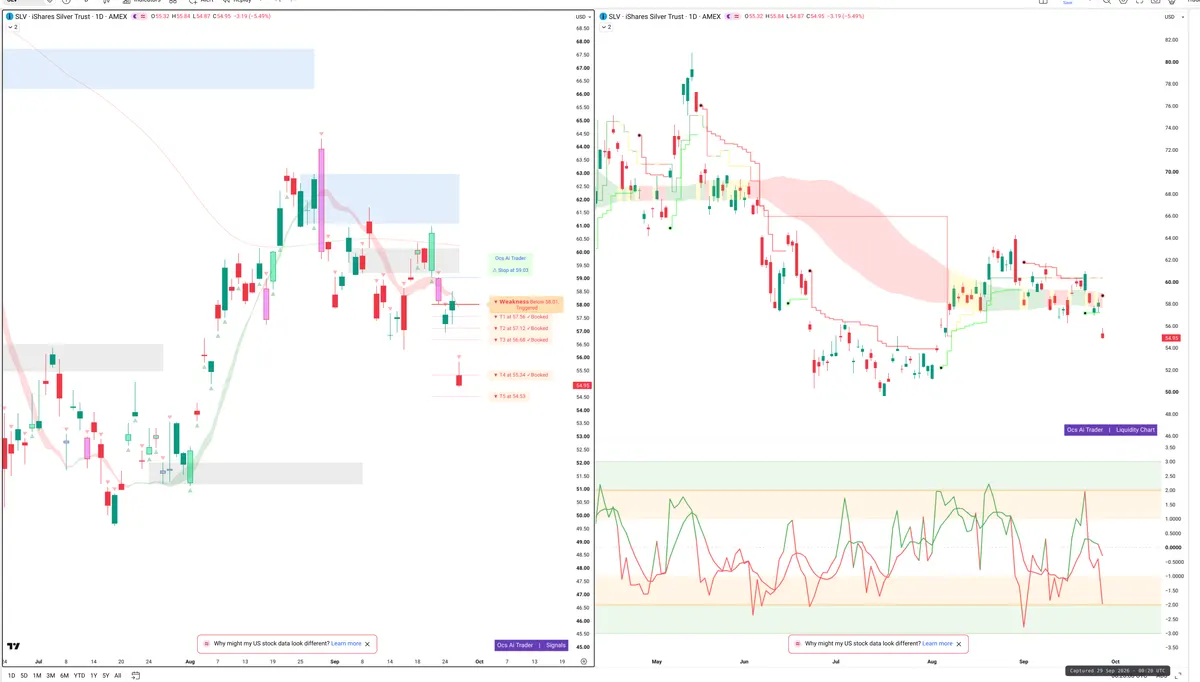1200x682 pixels.
Task: Open the Go to date calendar icon
Action: [135, 676]
